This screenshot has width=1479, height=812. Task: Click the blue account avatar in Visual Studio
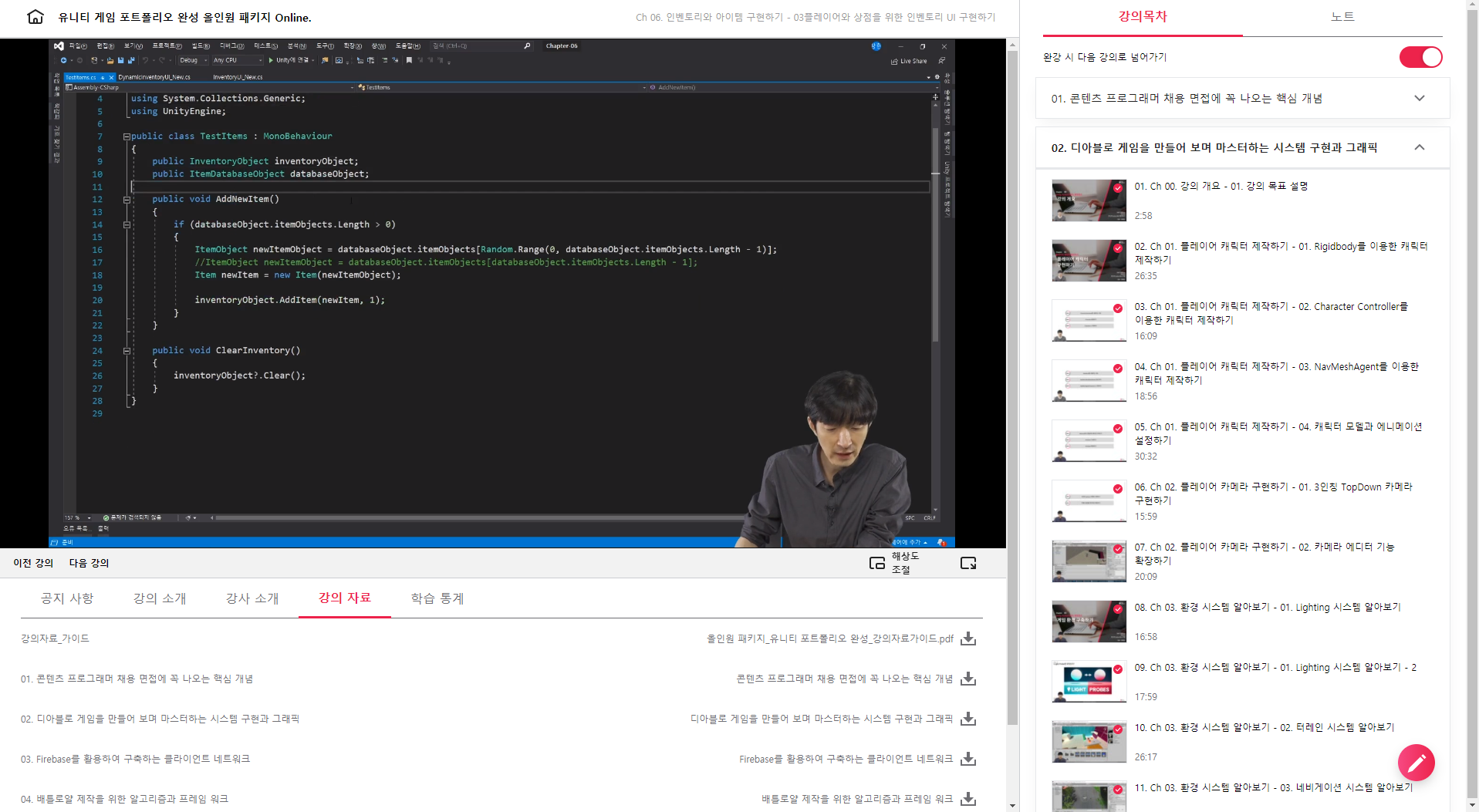pos(876,46)
